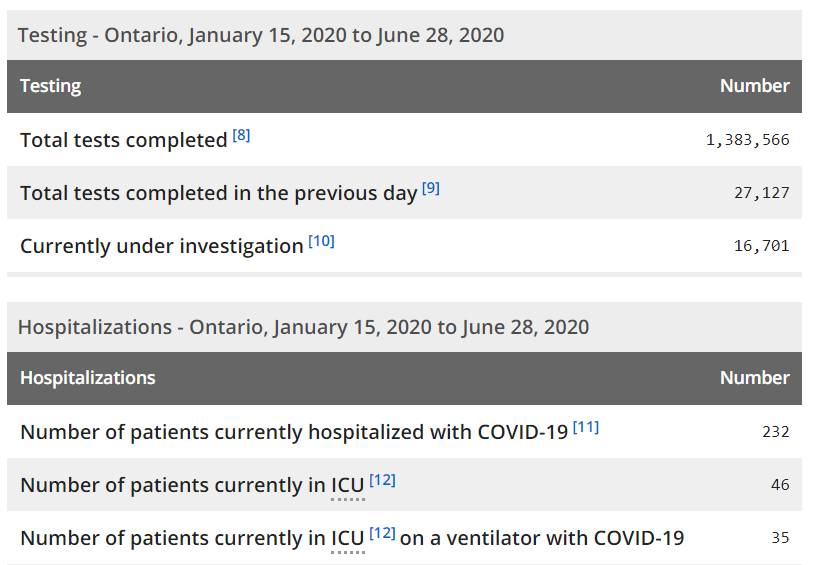Click ICU abbreviation in ventilator row
The image size is (817, 565).
coord(348,539)
